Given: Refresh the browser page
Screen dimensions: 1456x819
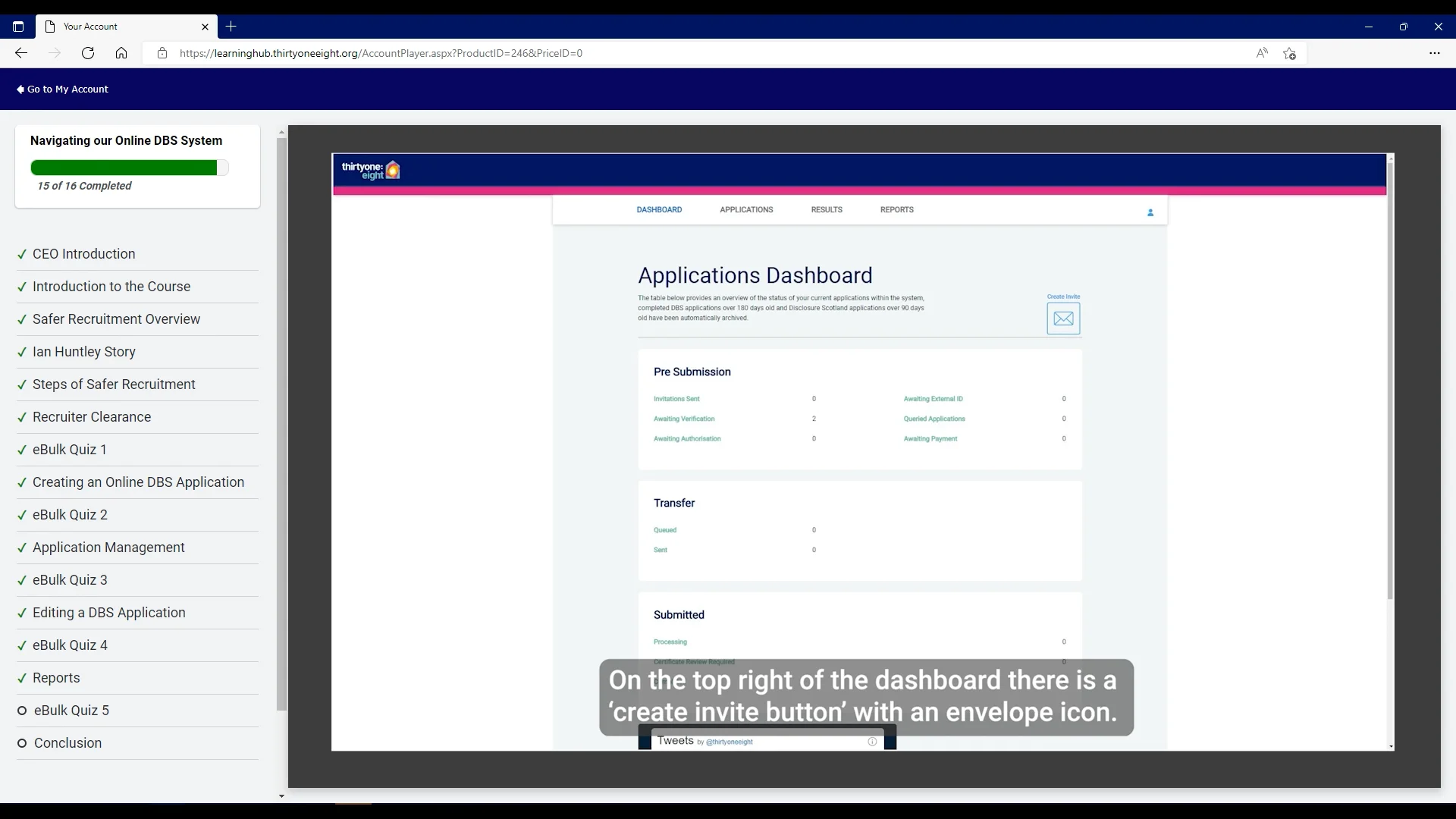Looking at the screenshot, I should click(x=88, y=53).
